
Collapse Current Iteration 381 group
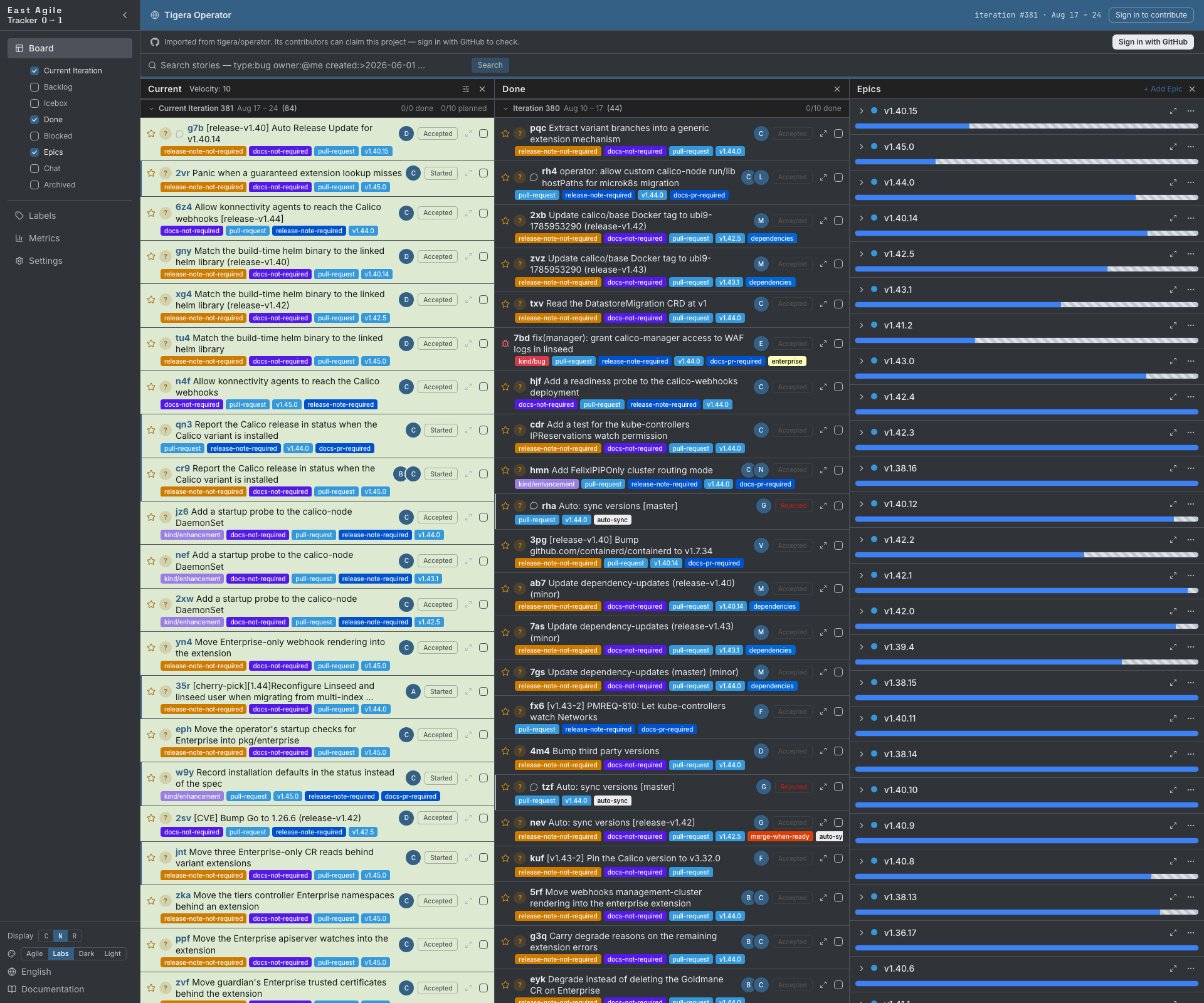tap(151, 108)
